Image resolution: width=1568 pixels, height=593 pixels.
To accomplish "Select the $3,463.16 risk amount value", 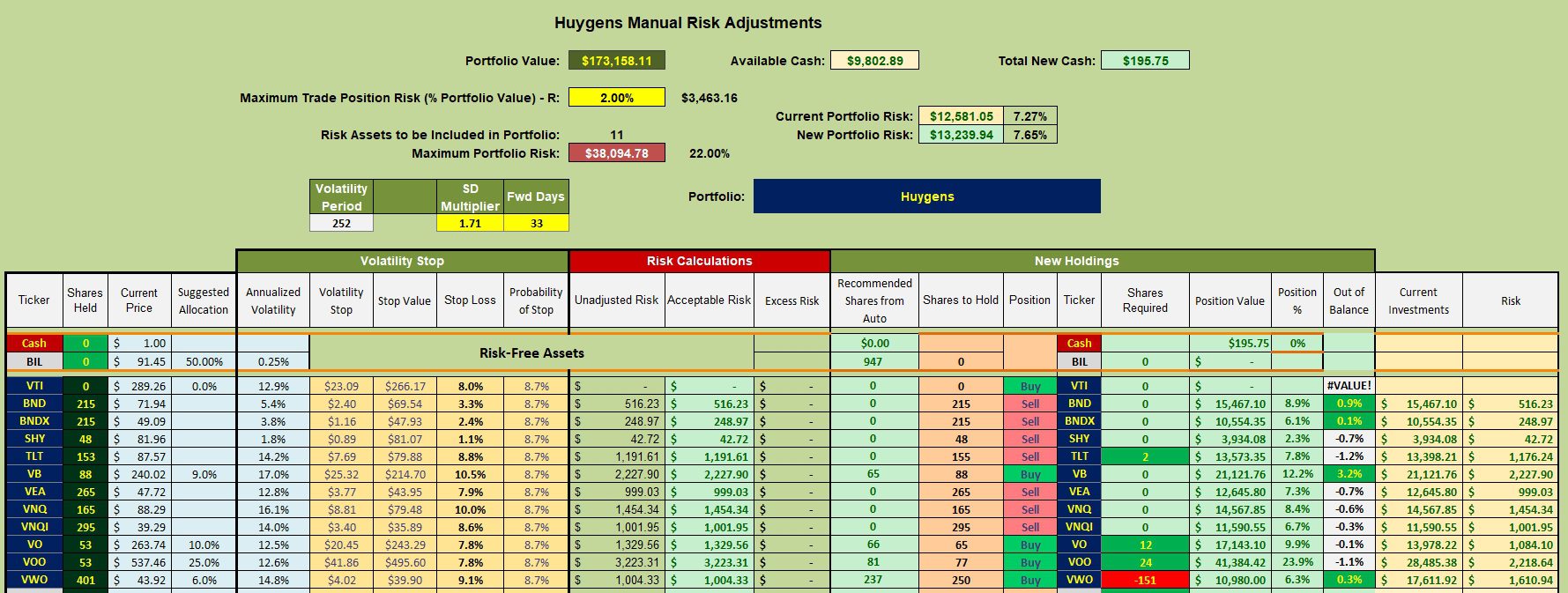I will (710, 98).
